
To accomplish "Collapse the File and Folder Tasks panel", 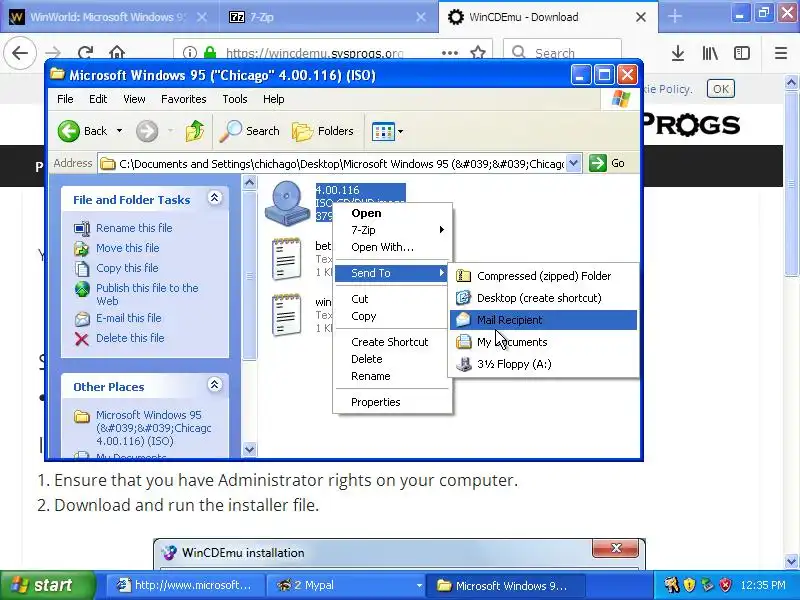I will pos(215,198).
